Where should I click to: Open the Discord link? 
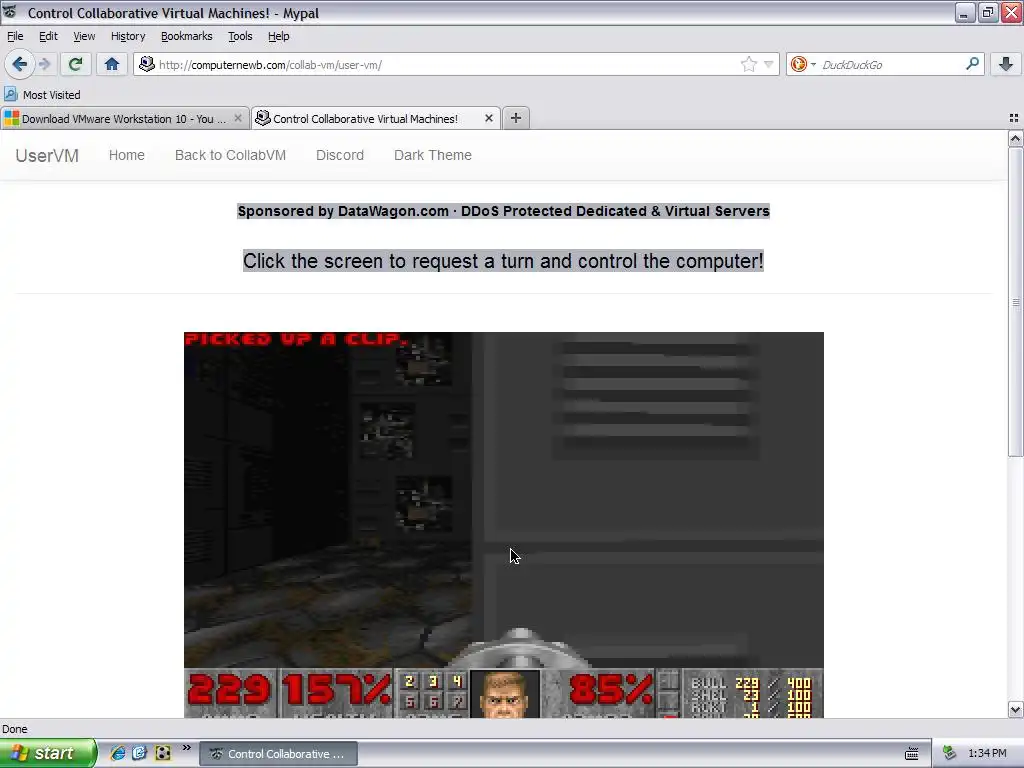click(340, 155)
